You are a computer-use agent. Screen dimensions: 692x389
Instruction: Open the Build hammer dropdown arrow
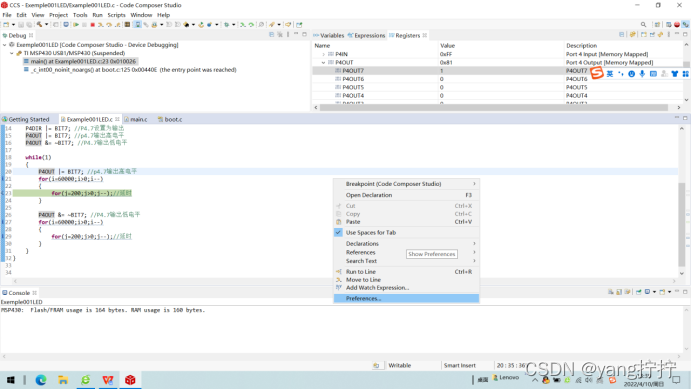coord(46,25)
